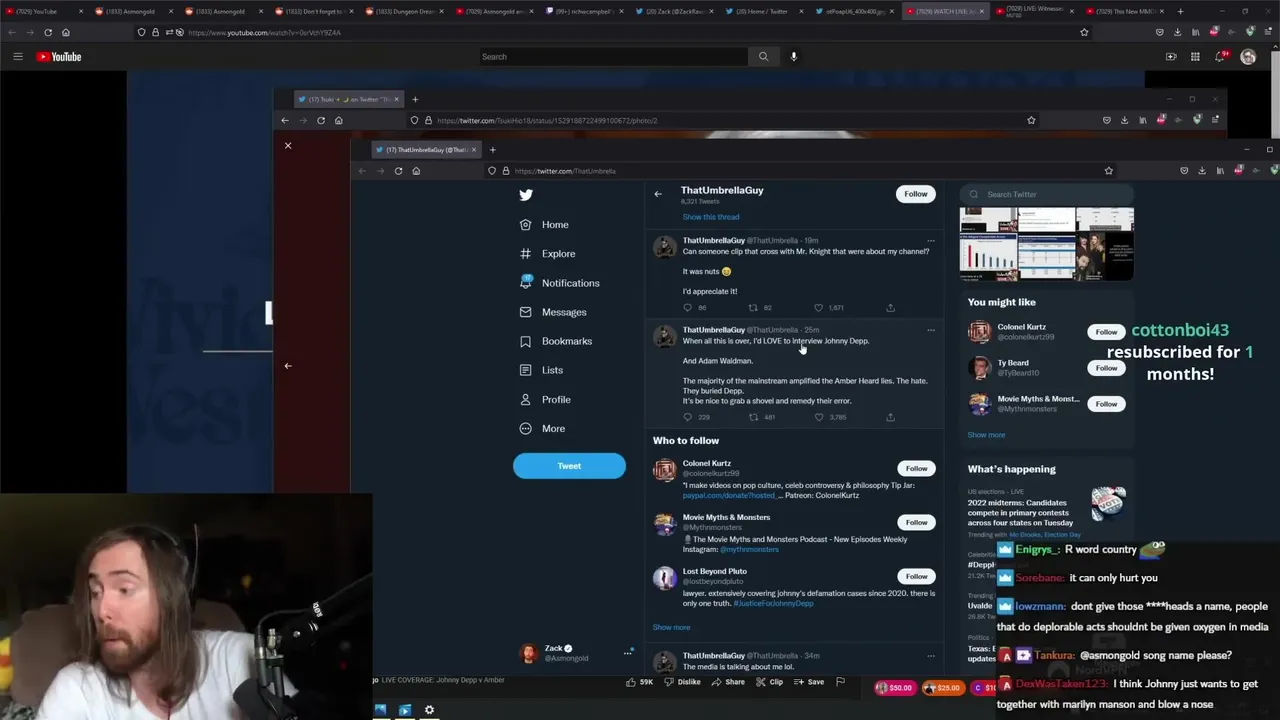The width and height of the screenshot is (1280, 720).
Task: Follow Movie Myths & Monsters in You might like
Action: pyautogui.click(x=1106, y=404)
